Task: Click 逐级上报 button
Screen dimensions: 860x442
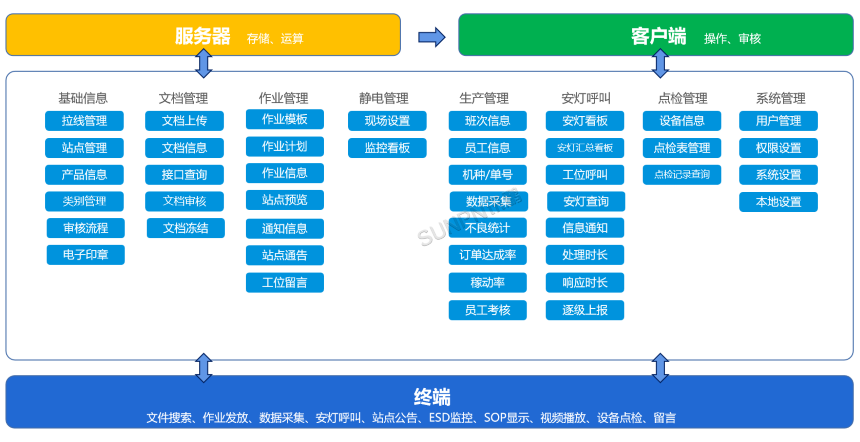Action: point(585,310)
